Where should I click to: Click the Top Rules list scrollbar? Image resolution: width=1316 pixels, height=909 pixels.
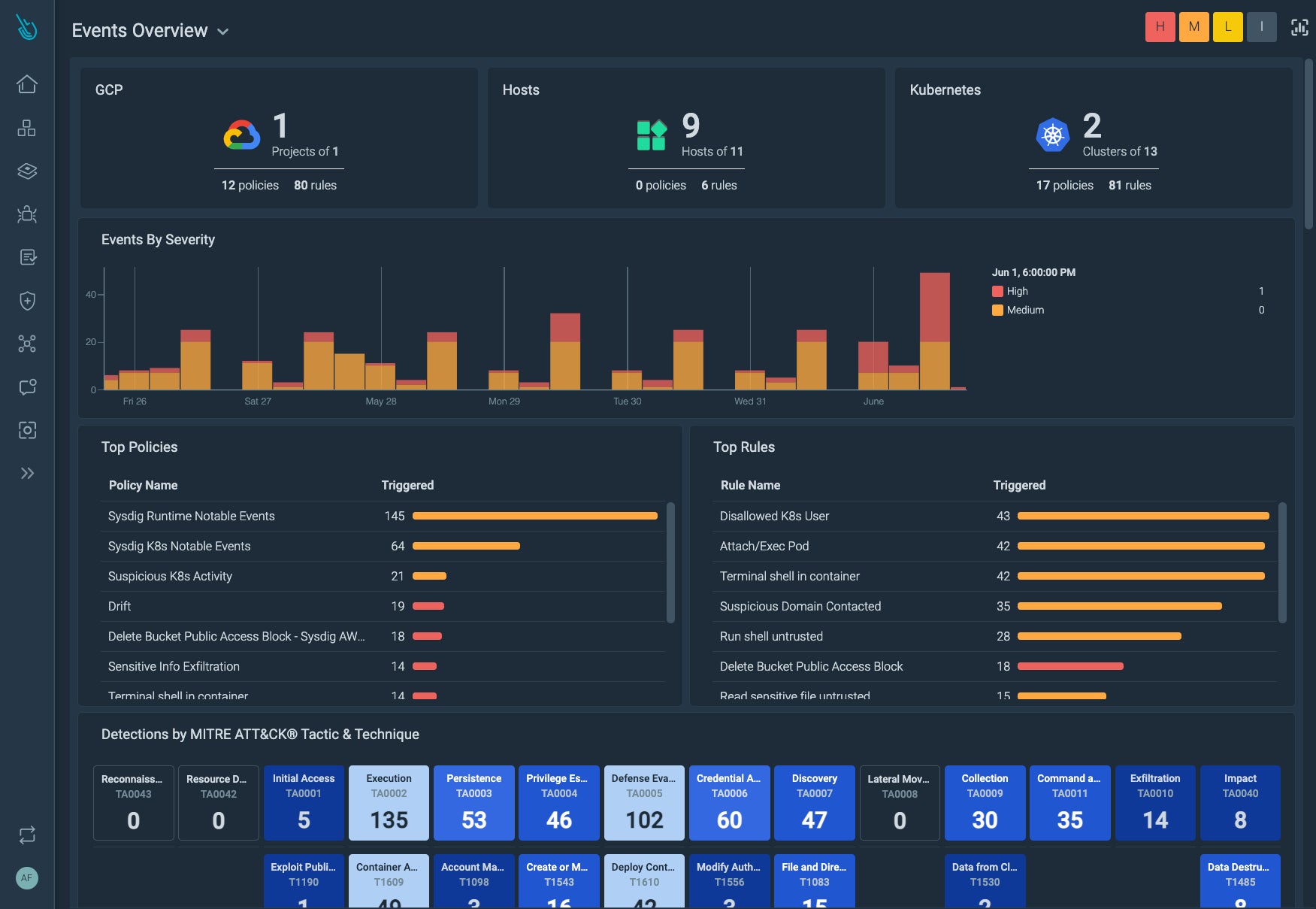1282,562
